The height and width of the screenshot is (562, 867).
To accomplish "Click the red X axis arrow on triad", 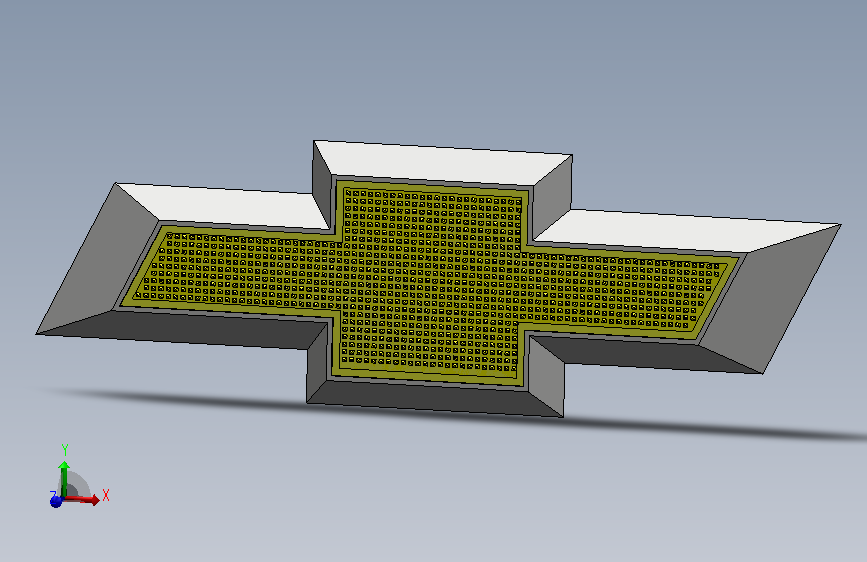I will (x=83, y=499).
